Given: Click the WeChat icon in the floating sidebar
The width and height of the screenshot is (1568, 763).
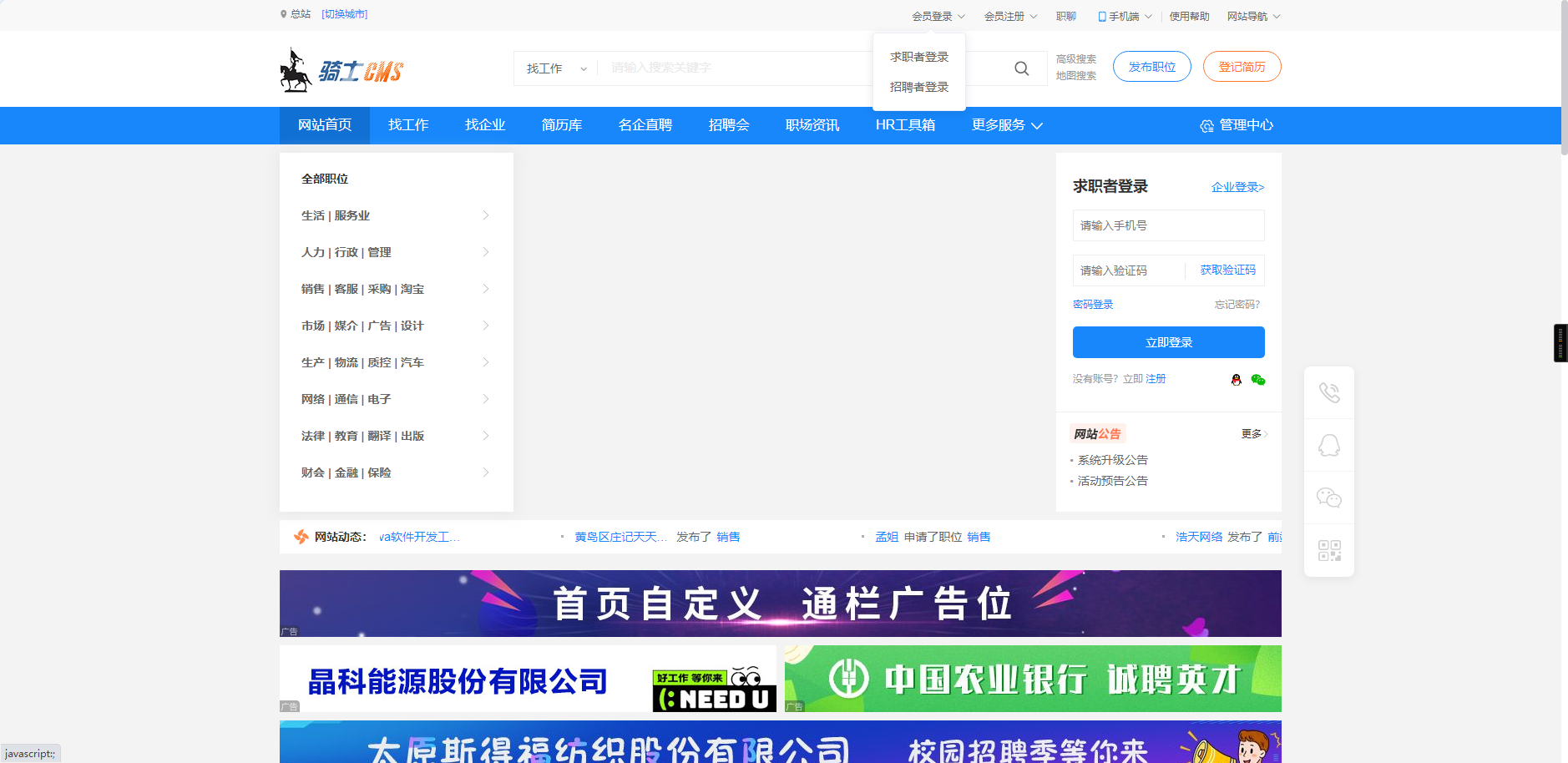Looking at the screenshot, I should point(1328,497).
